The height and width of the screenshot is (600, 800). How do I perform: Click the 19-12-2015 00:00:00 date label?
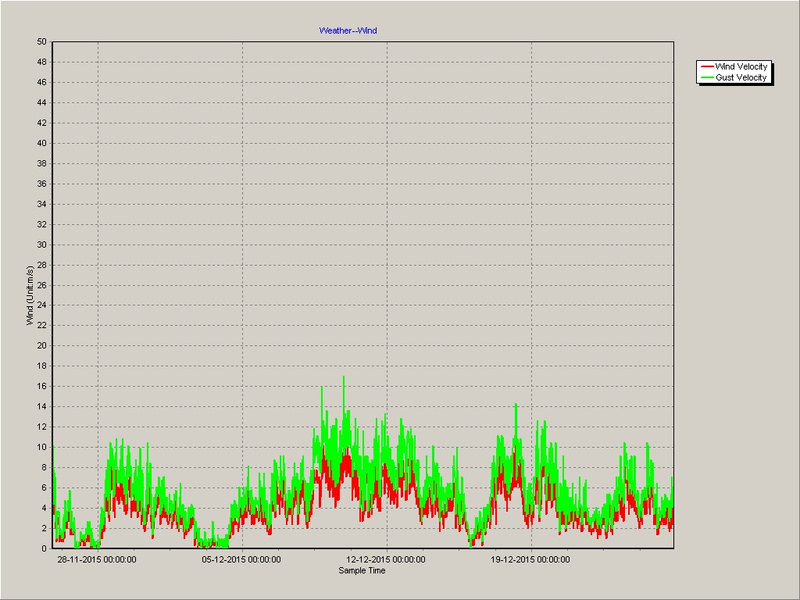tap(530, 560)
